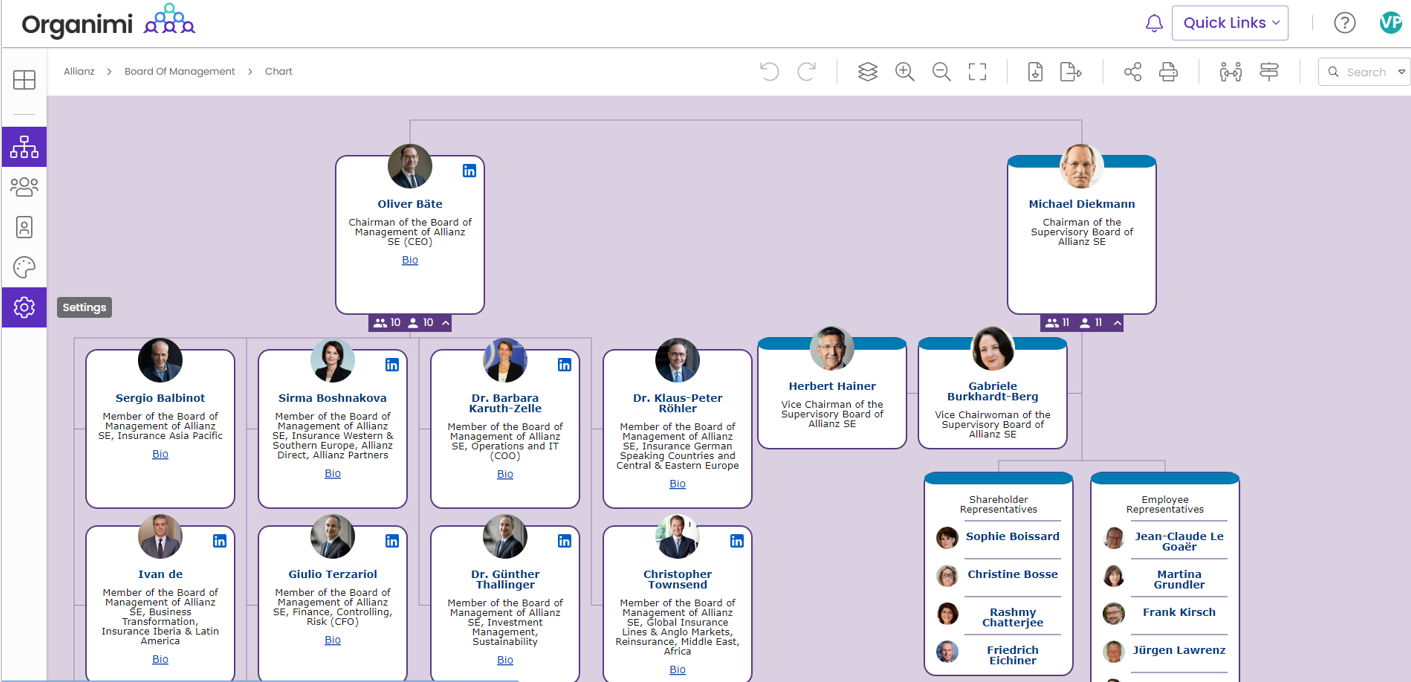Click in the Search input field
The image size is (1411, 682).
pos(1364,72)
